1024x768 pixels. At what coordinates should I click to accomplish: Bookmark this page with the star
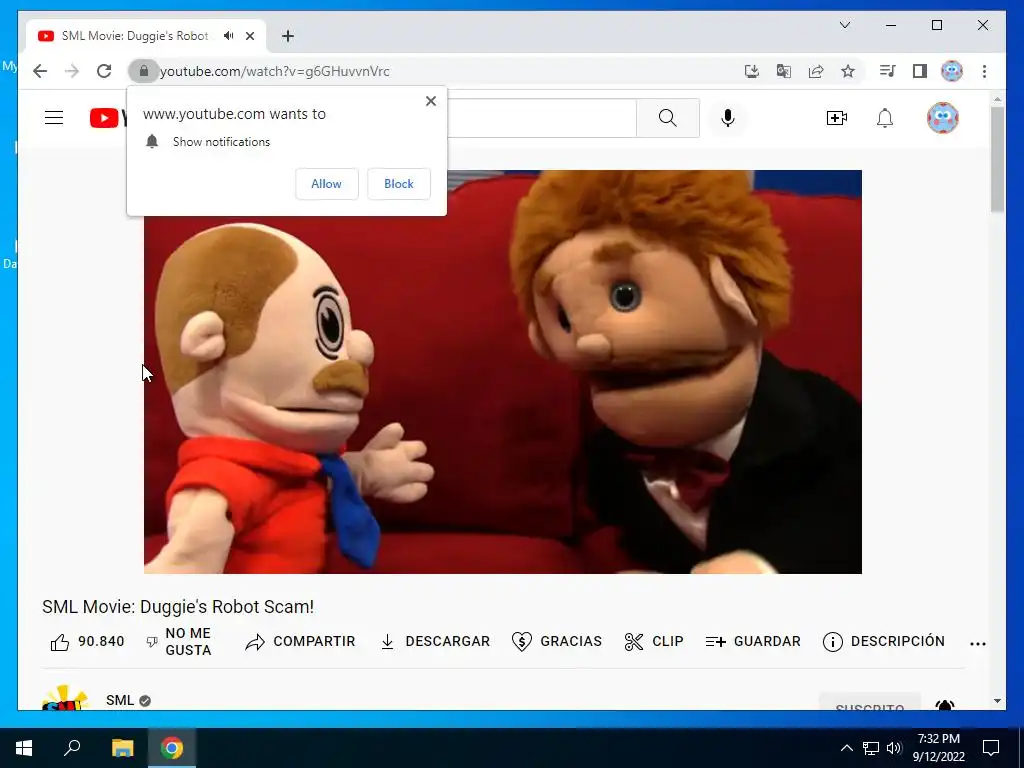pos(848,71)
